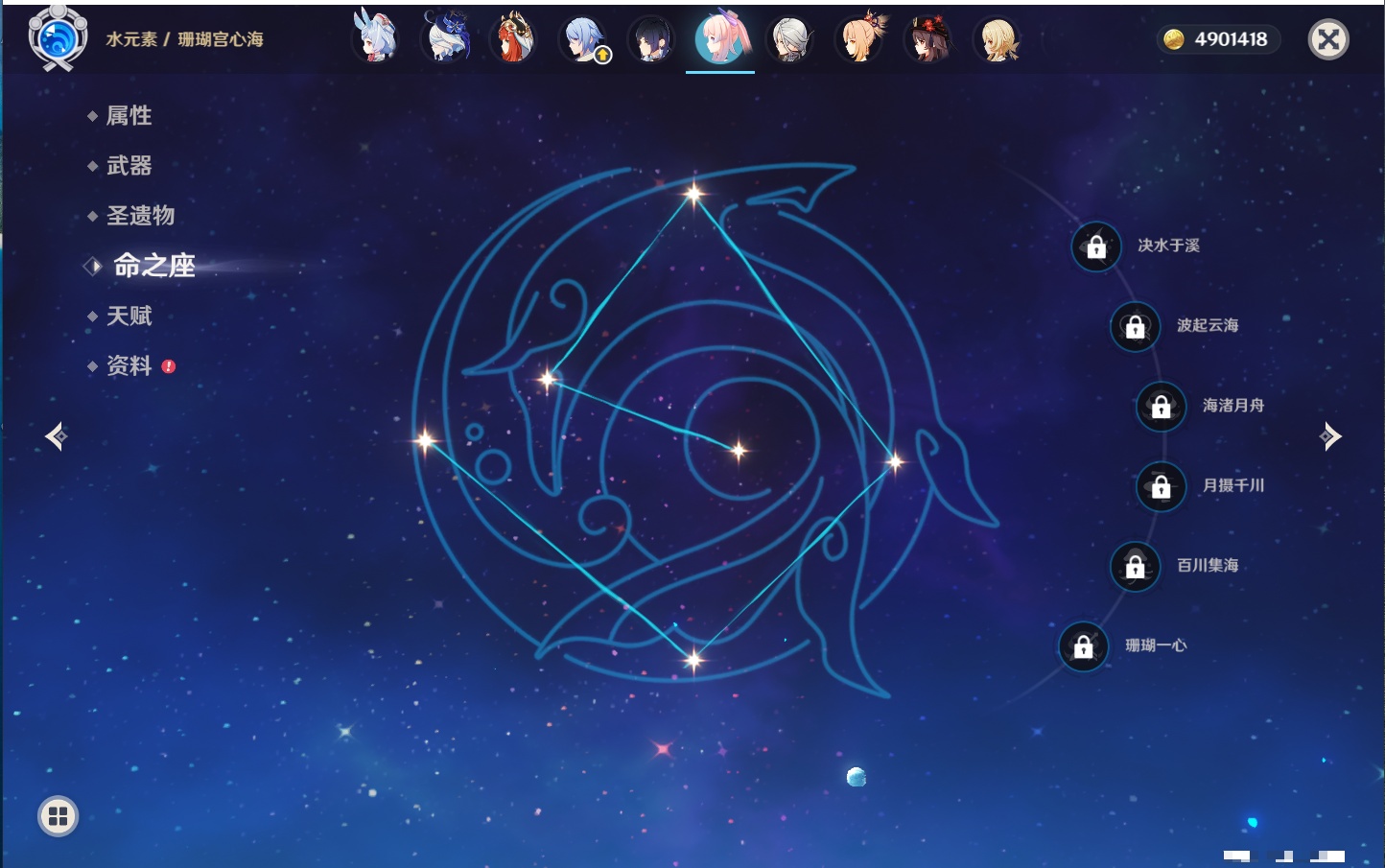The width and height of the screenshot is (1385, 868).
Task: Click the lock icon for 月摄千川
Action: pyautogui.click(x=1161, y=486)
